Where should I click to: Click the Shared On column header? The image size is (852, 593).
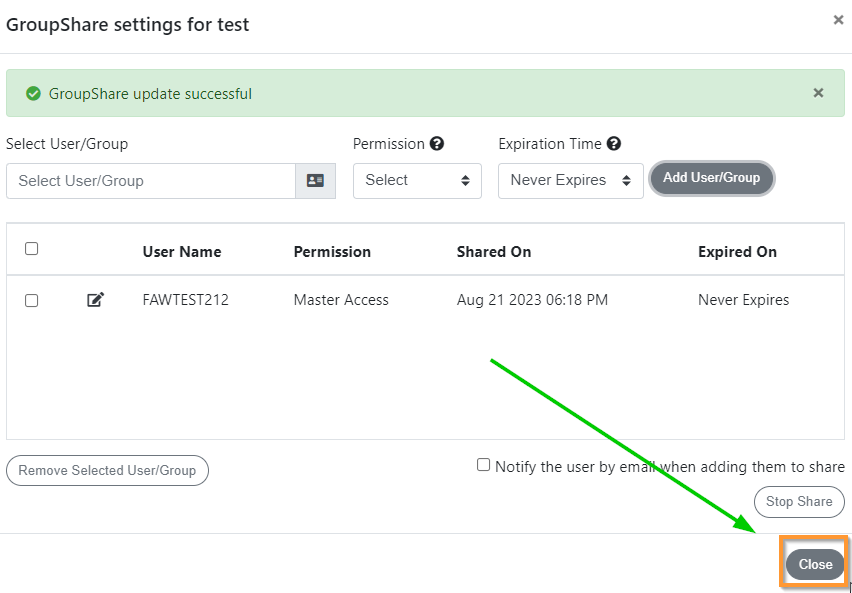pos(494,252)
